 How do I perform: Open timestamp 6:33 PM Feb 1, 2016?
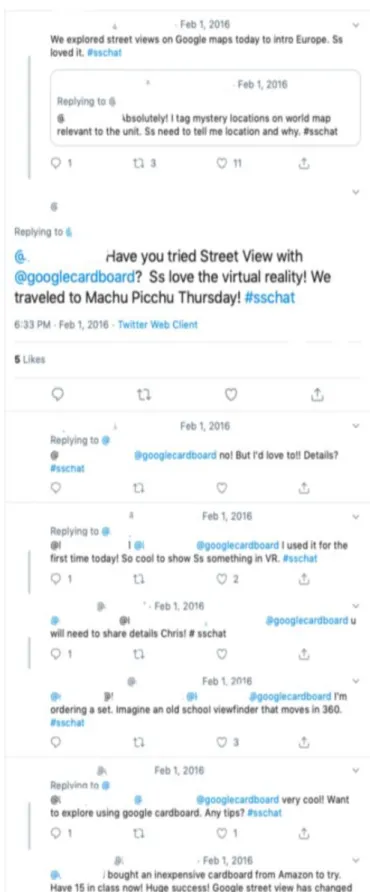click(63, 325)
